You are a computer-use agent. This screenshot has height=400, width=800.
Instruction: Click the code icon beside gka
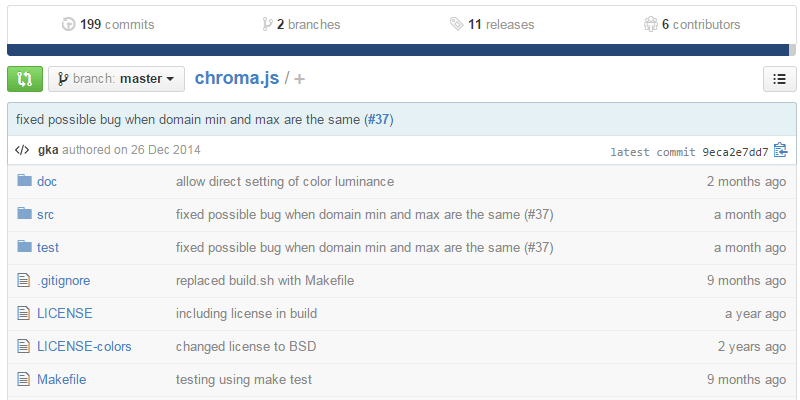(x=22, y=151)
